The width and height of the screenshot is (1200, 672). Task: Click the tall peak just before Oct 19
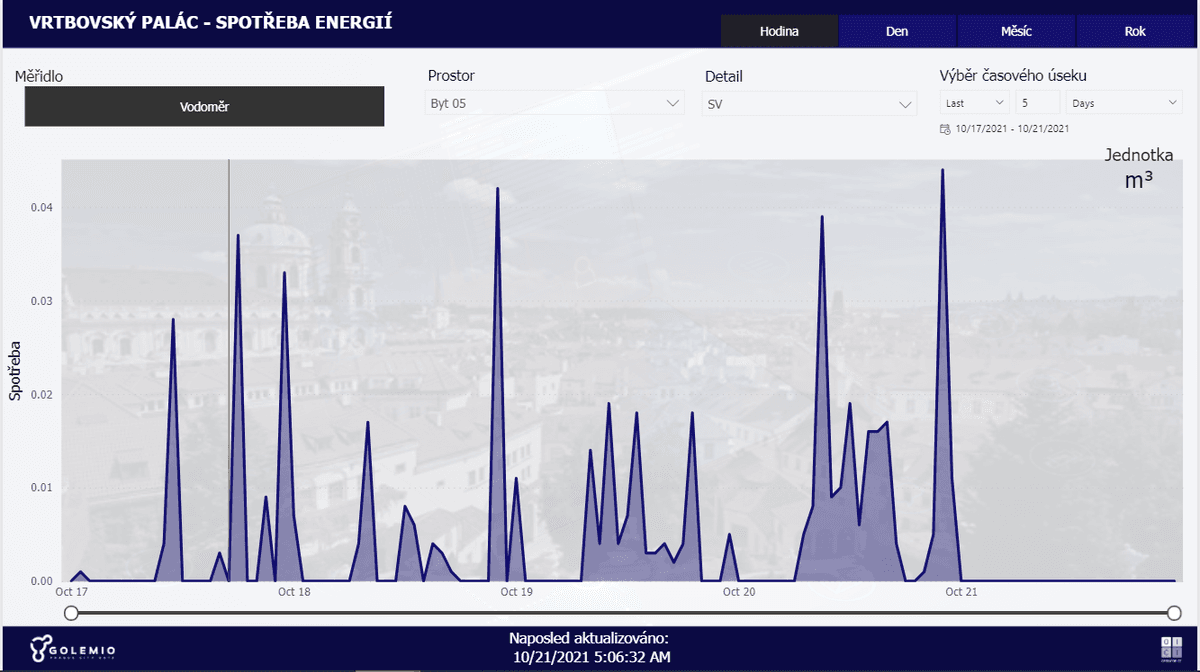498,189
